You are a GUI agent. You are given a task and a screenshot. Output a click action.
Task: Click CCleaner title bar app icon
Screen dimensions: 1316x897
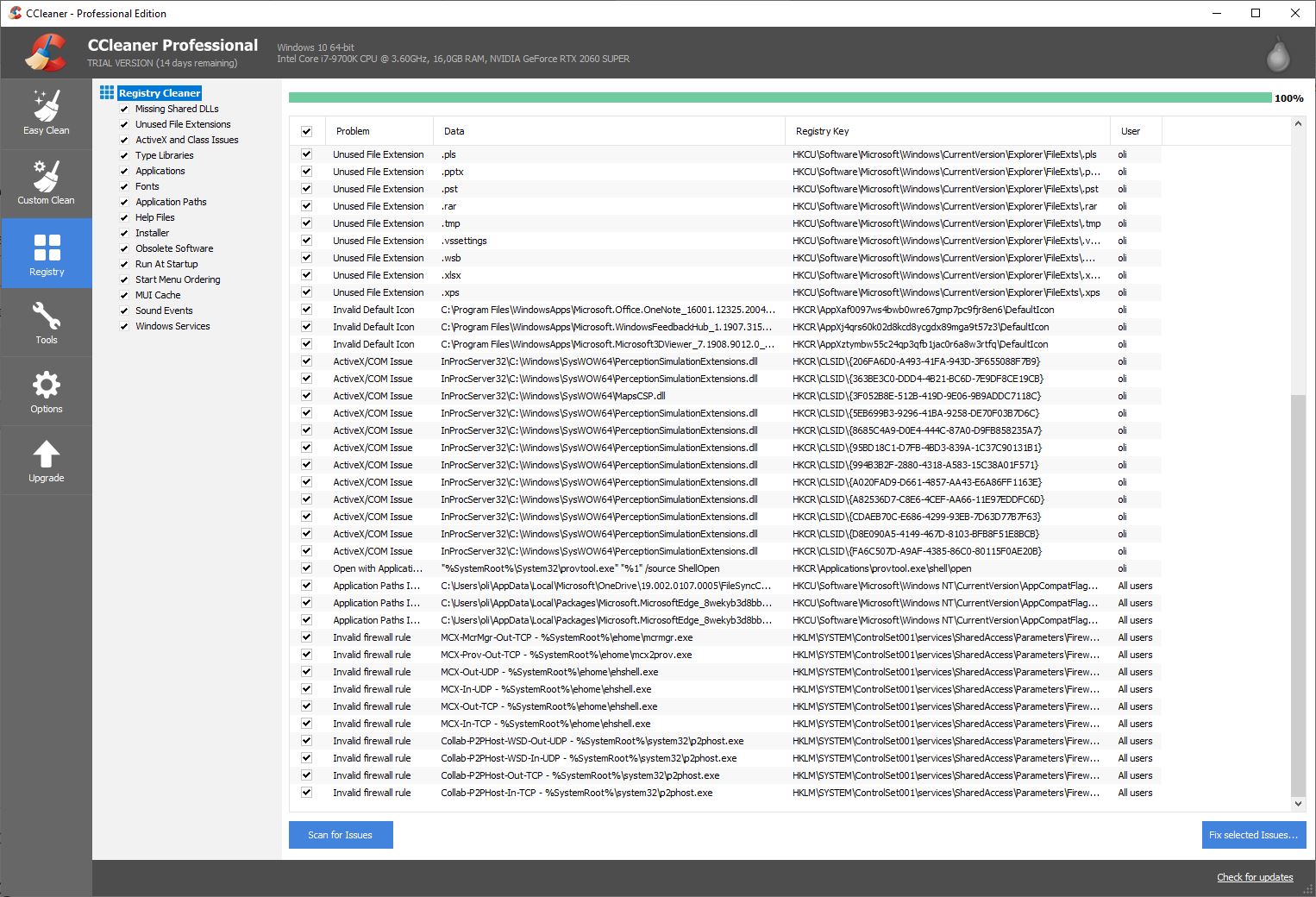(x=15, y=13)
